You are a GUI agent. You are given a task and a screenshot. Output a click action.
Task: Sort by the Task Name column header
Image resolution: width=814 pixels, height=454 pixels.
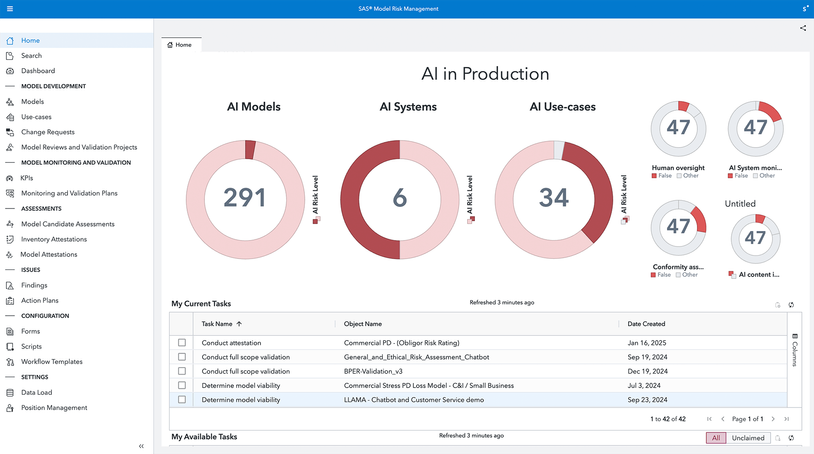[x=217, y=324]
